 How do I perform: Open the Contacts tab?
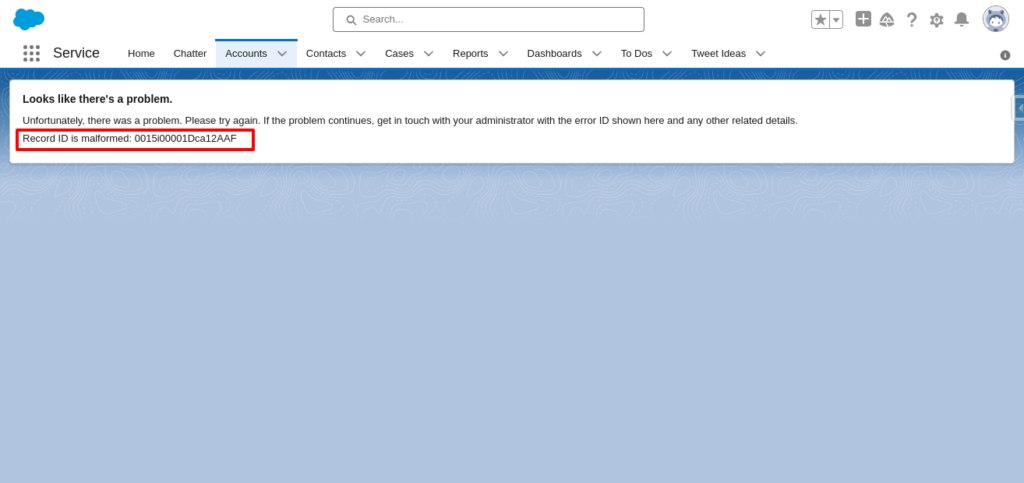tap(326, 54)
